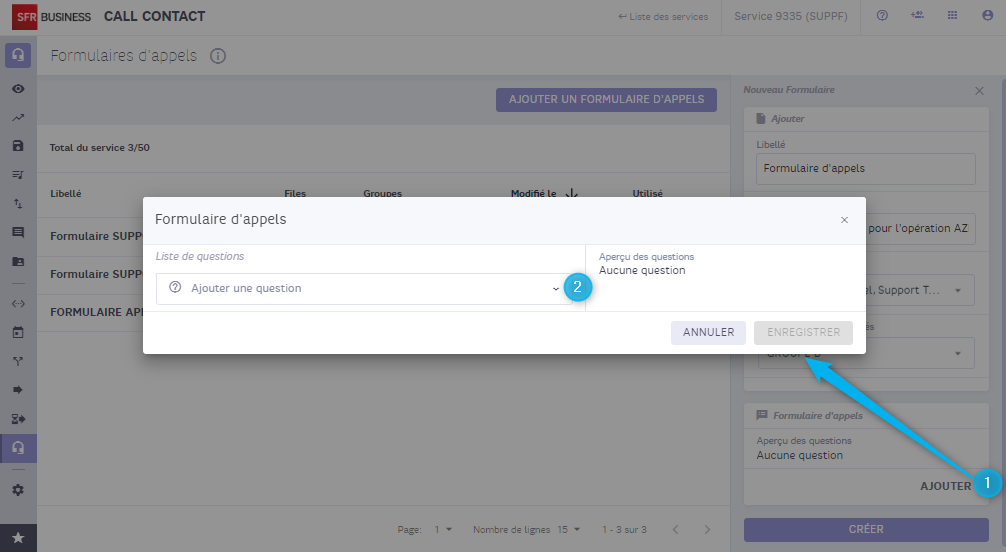Screen dimensions: 1006x552
Task: Go to the previous page arrow
Action: 676,530
